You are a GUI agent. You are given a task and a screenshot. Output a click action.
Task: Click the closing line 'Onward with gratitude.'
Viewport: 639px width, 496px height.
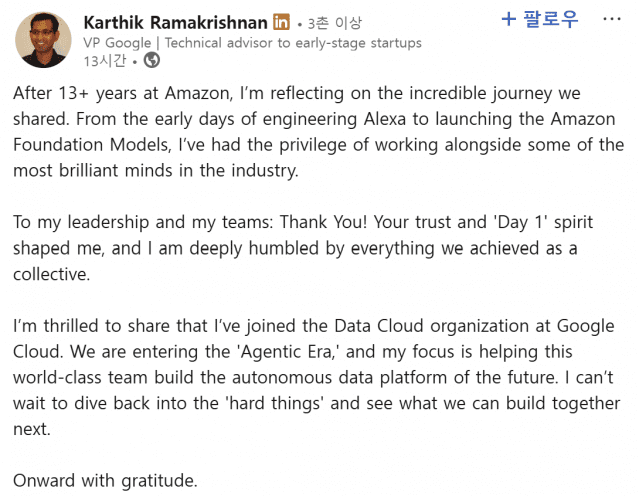(x=105, y=481)
